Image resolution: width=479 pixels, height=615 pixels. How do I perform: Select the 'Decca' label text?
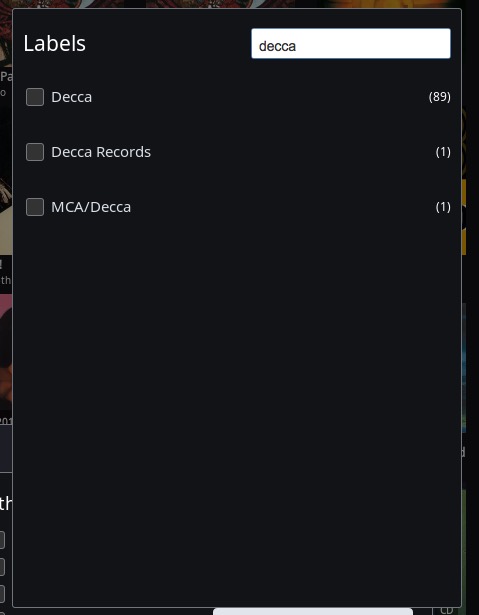click(x=71, y=97)
